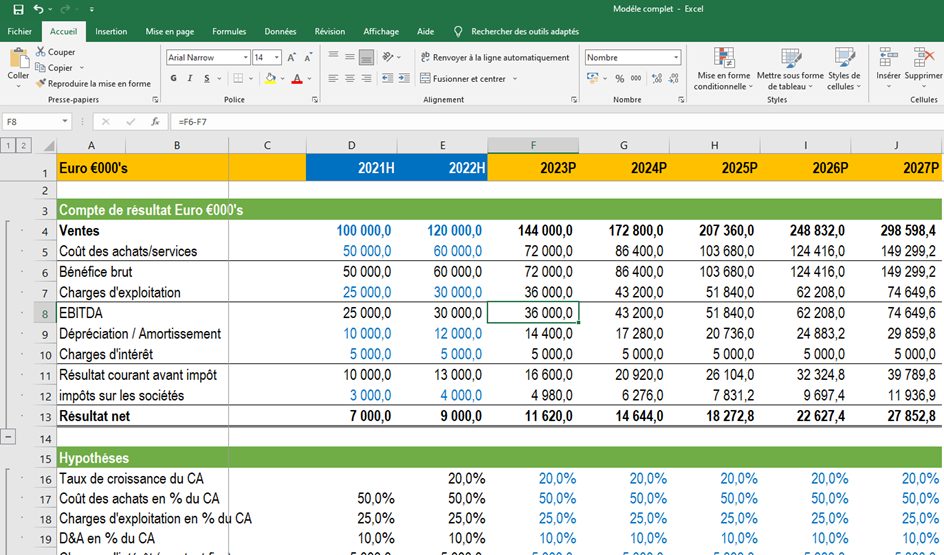Click the Couper (cut) scissors icon

[x=40, y=52]
